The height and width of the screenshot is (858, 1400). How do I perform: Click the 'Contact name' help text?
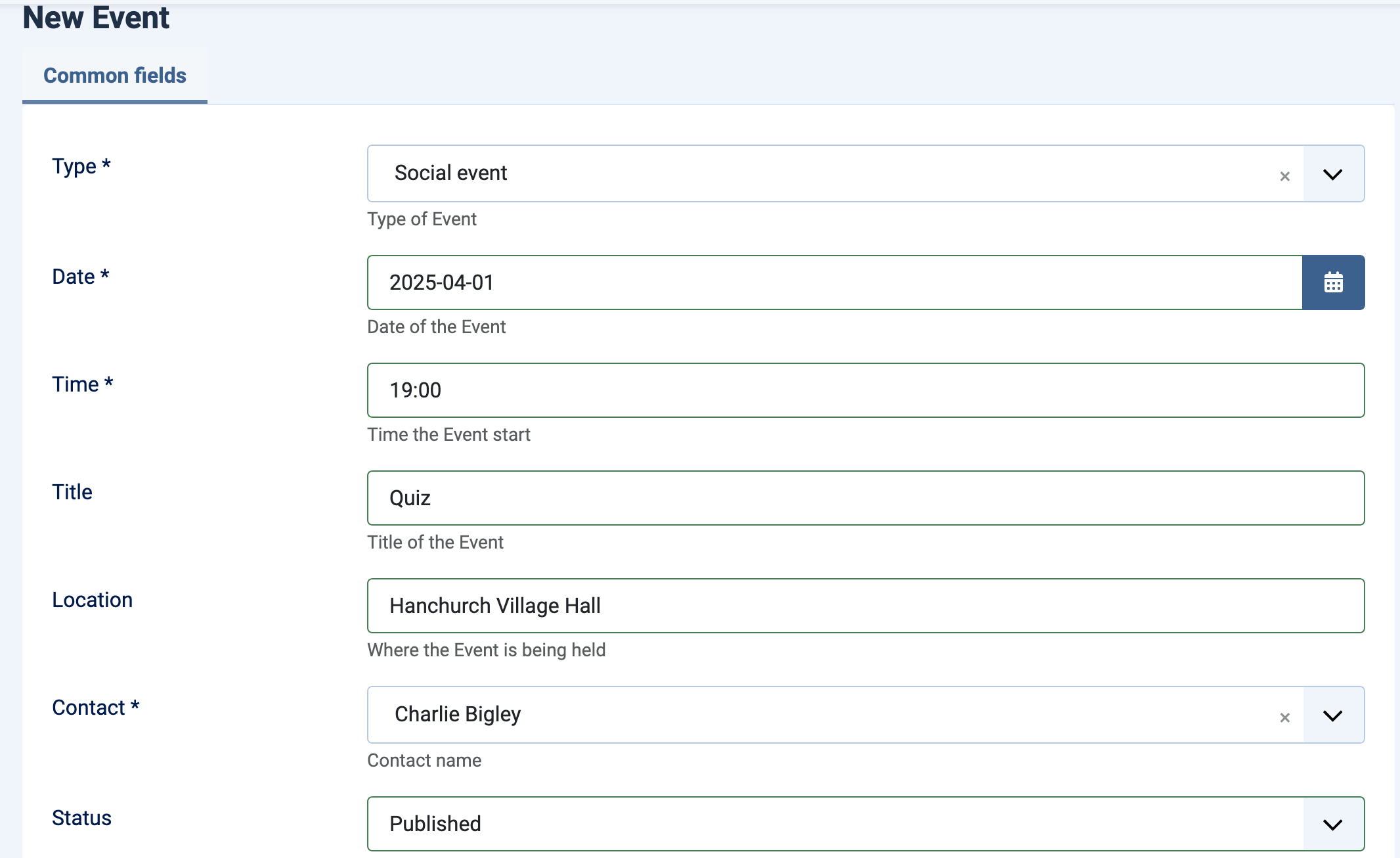click(x=424, y=761)
